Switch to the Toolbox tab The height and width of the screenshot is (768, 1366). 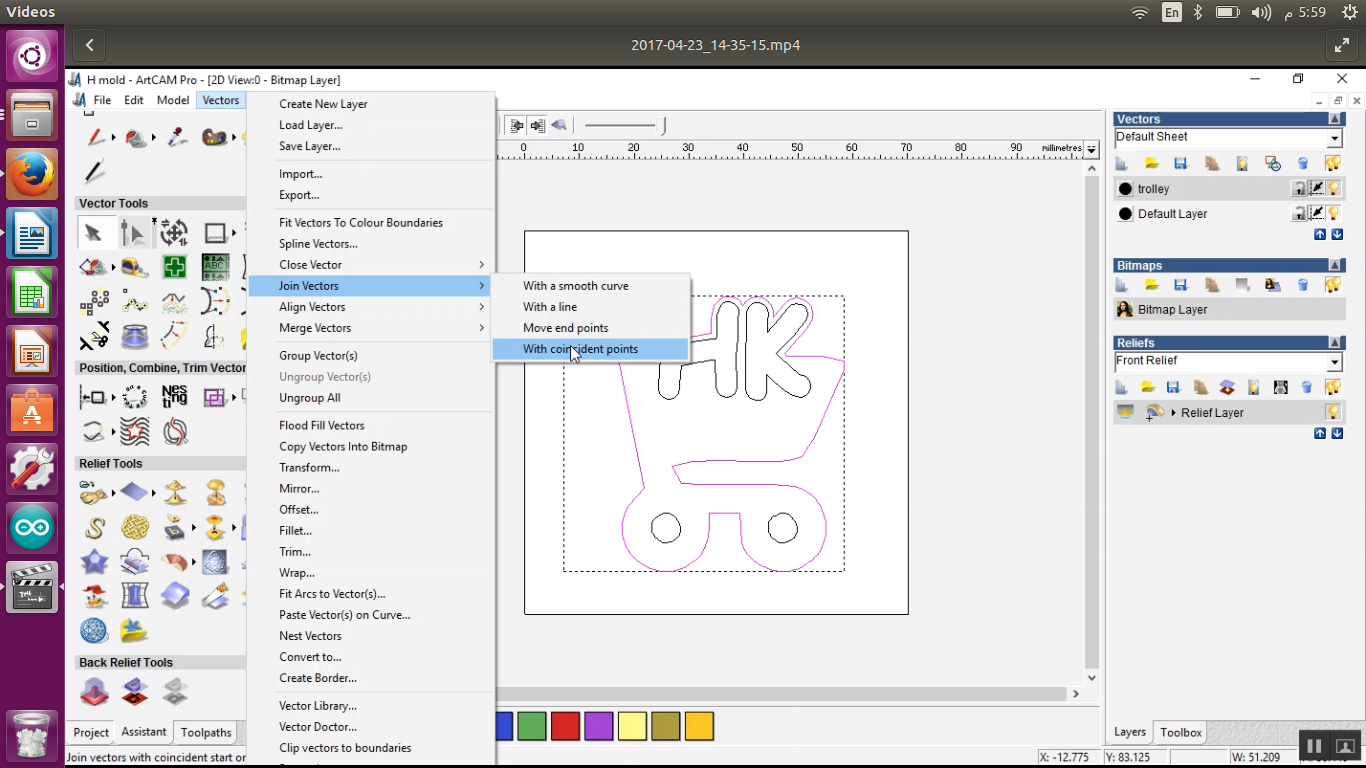(x=1181, y=732)
